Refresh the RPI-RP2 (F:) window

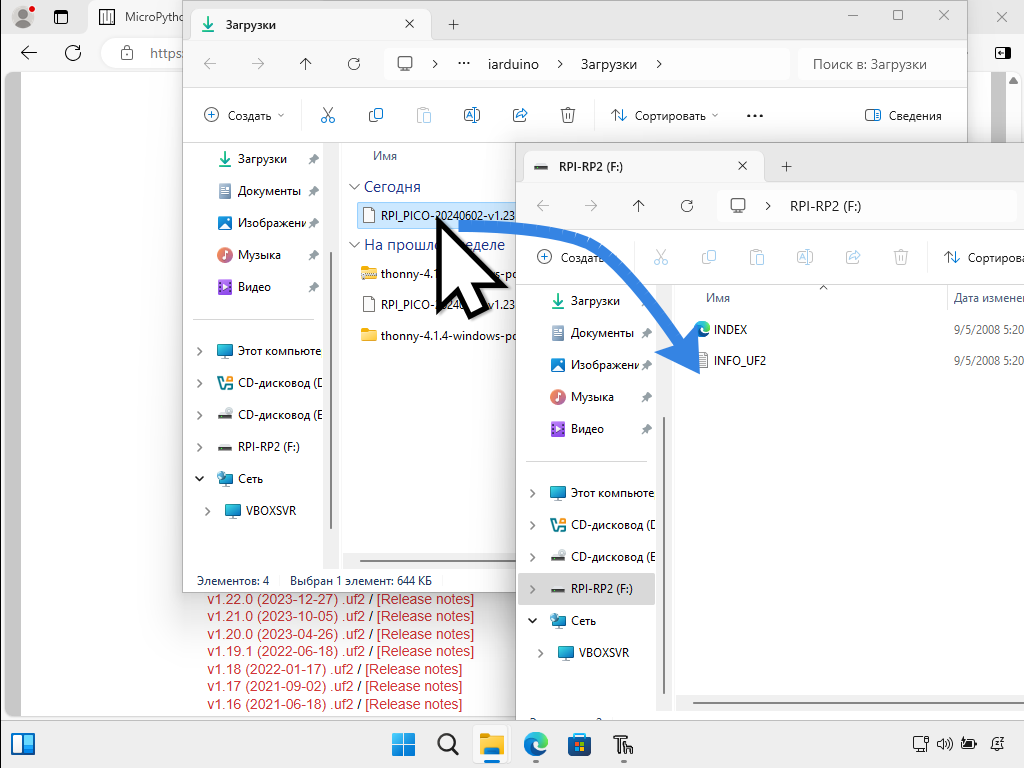click(x=687, y=206)
